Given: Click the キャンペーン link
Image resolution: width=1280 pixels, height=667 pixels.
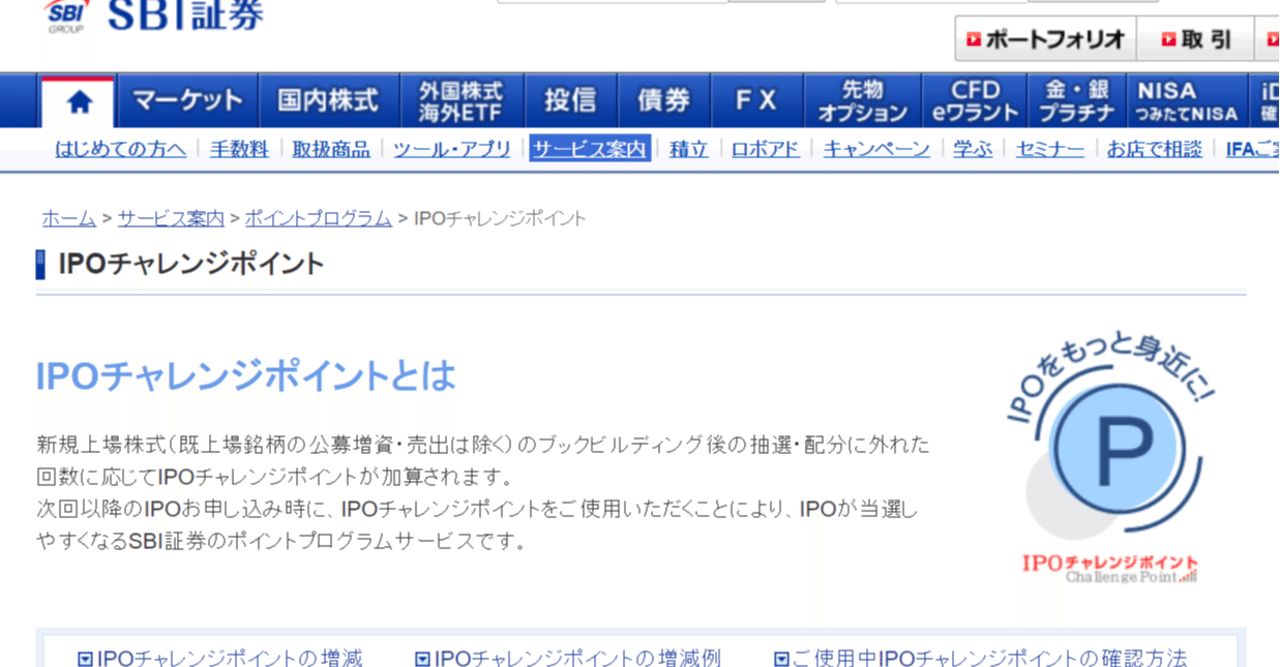Looking at the screenshot, I should click(x=876, y=147).
